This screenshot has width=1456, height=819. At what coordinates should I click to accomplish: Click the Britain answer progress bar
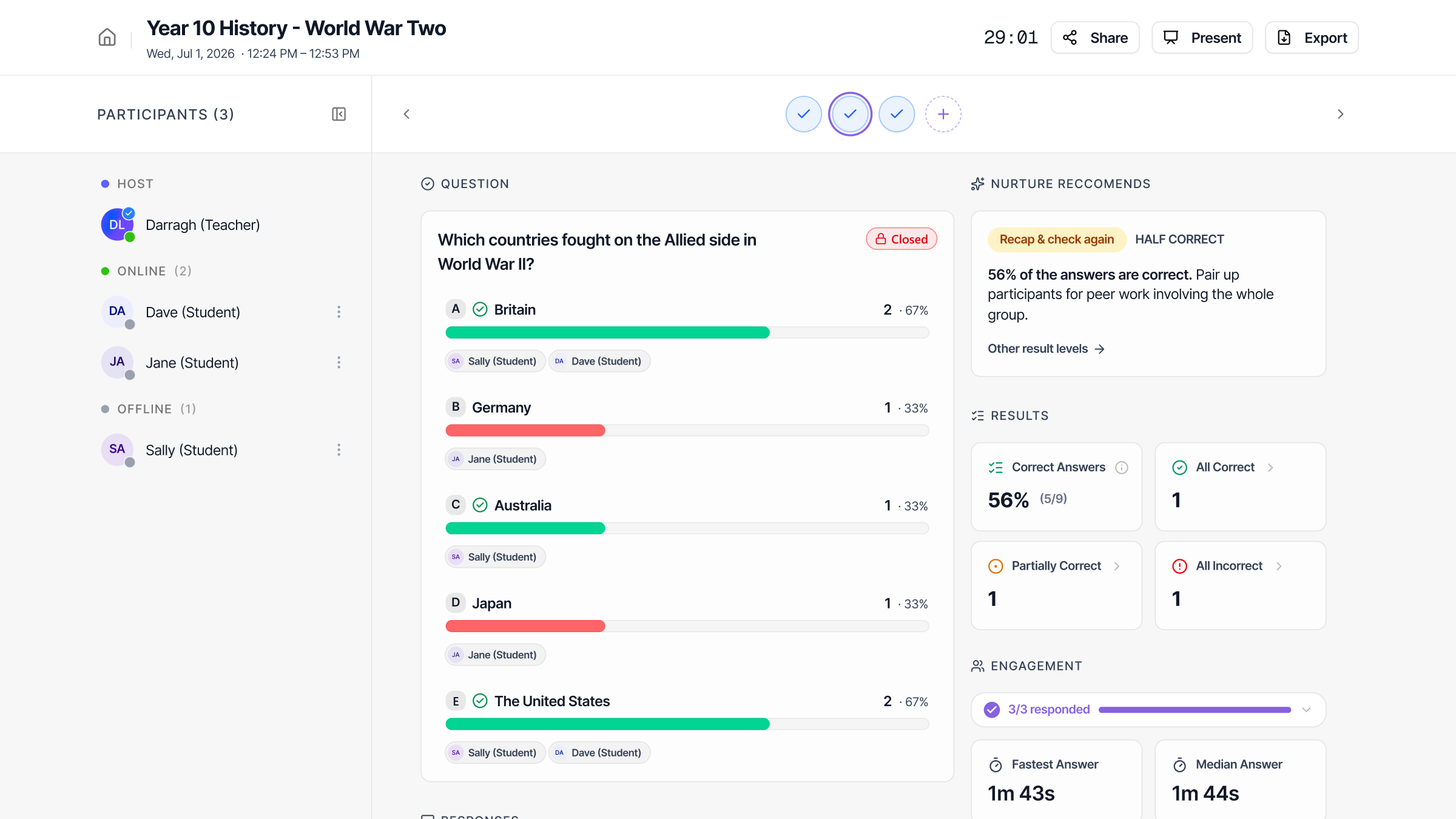click(x=687, y=332)
